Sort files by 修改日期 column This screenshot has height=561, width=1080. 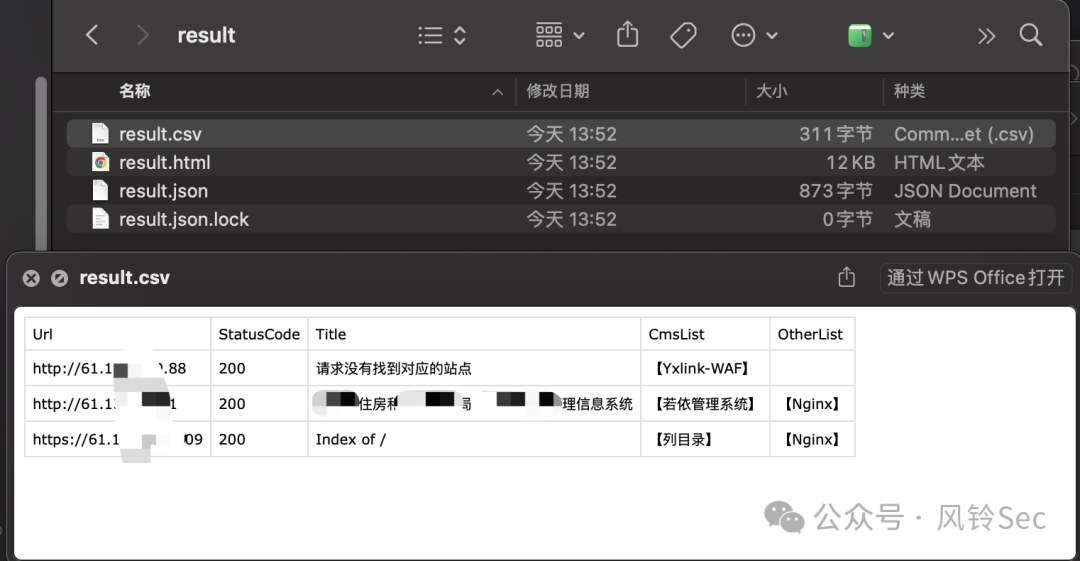(558, 91)
